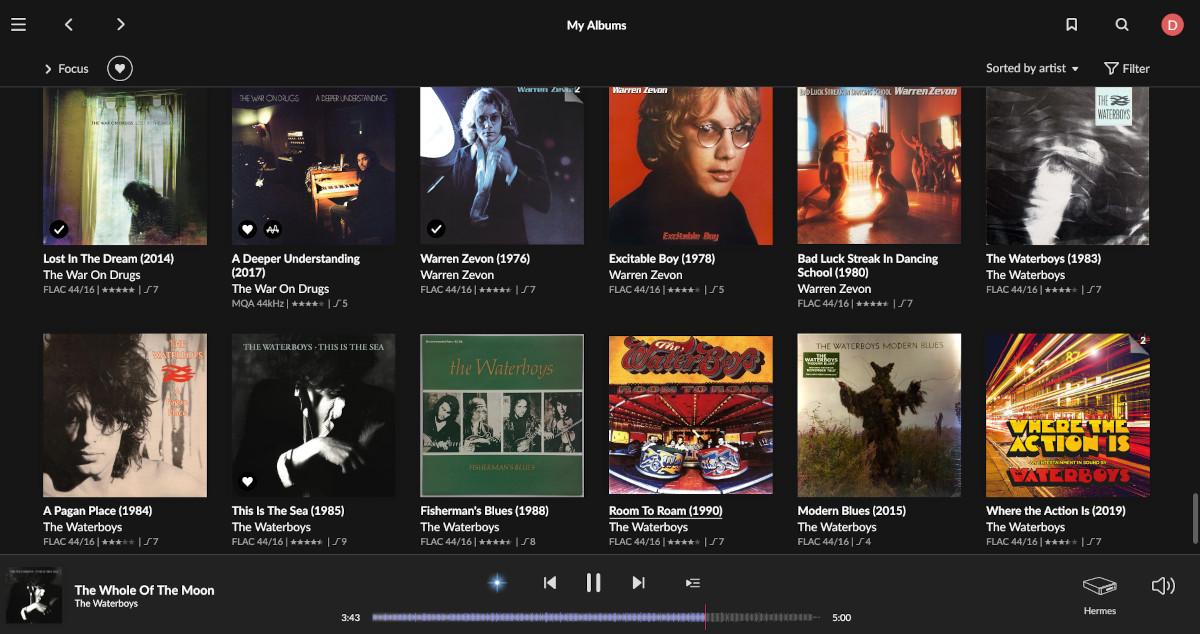Open the Sorted by artist dropdown
The height and width of the screenshot is (634, 1200).
pos(1032,68)
